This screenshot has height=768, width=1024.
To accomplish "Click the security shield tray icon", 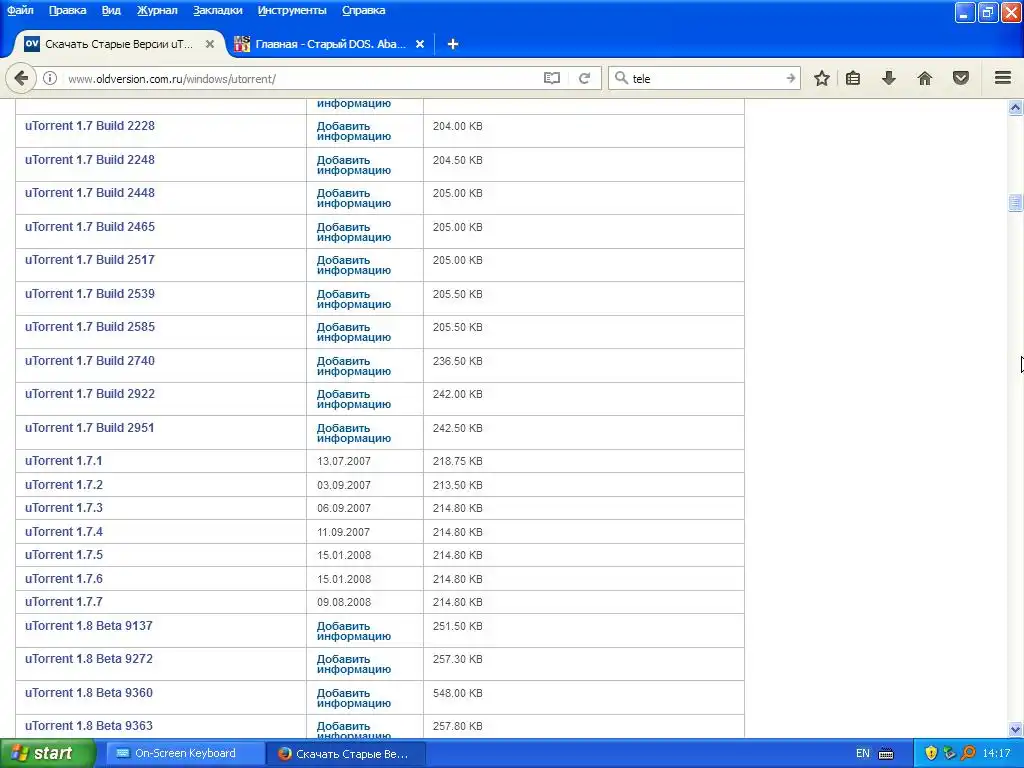I will [x=931, y=754].
